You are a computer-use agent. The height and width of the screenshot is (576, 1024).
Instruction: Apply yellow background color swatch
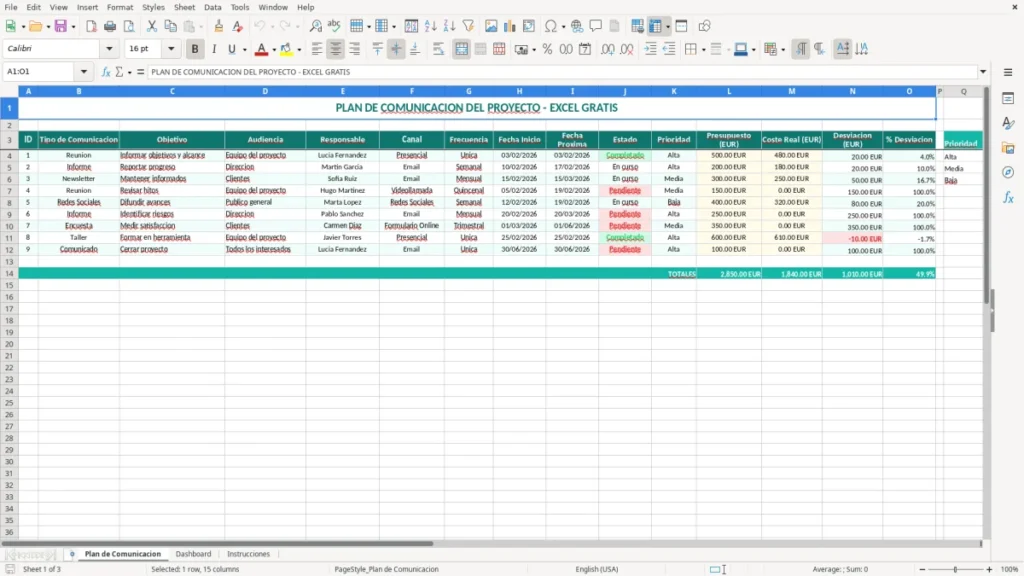(286, 49)
